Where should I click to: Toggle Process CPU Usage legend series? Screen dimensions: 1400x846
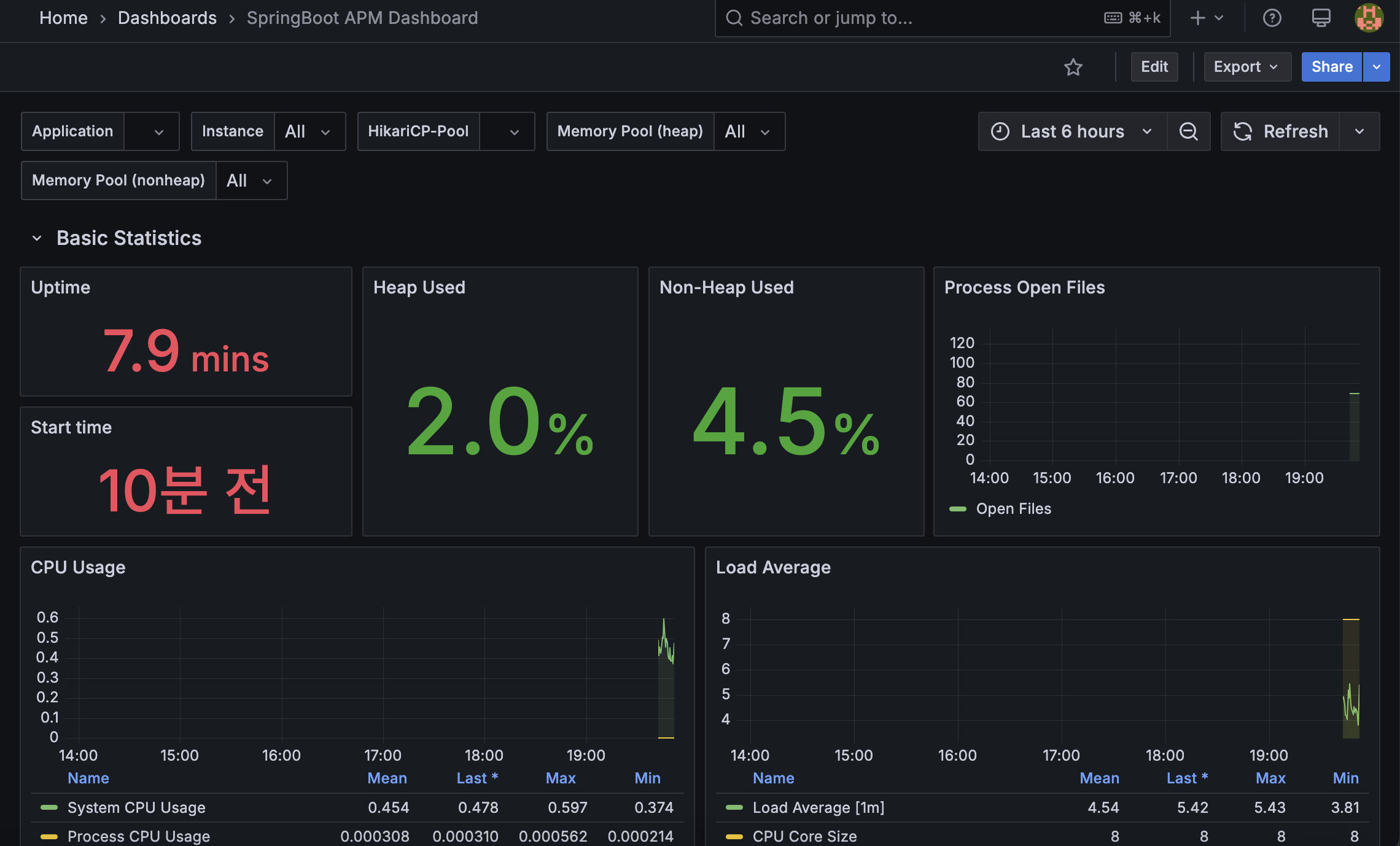click(x=139, y=836)
